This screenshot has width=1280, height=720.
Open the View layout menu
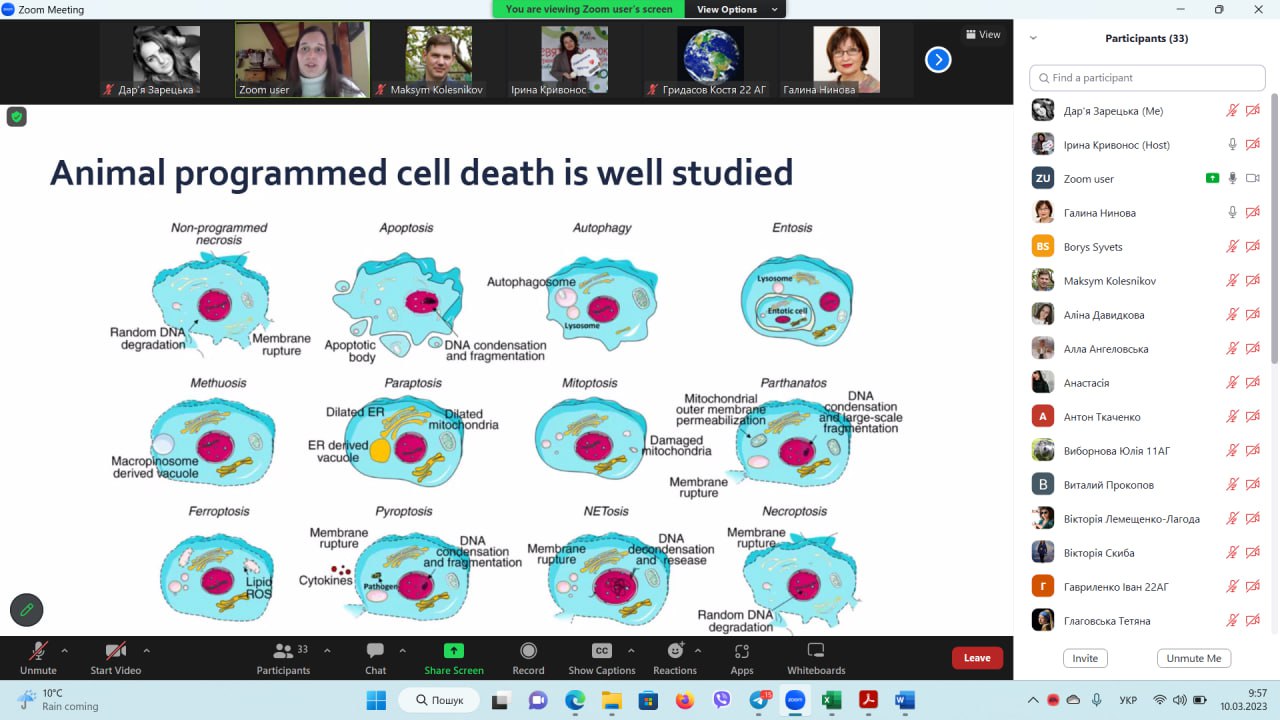982,34
